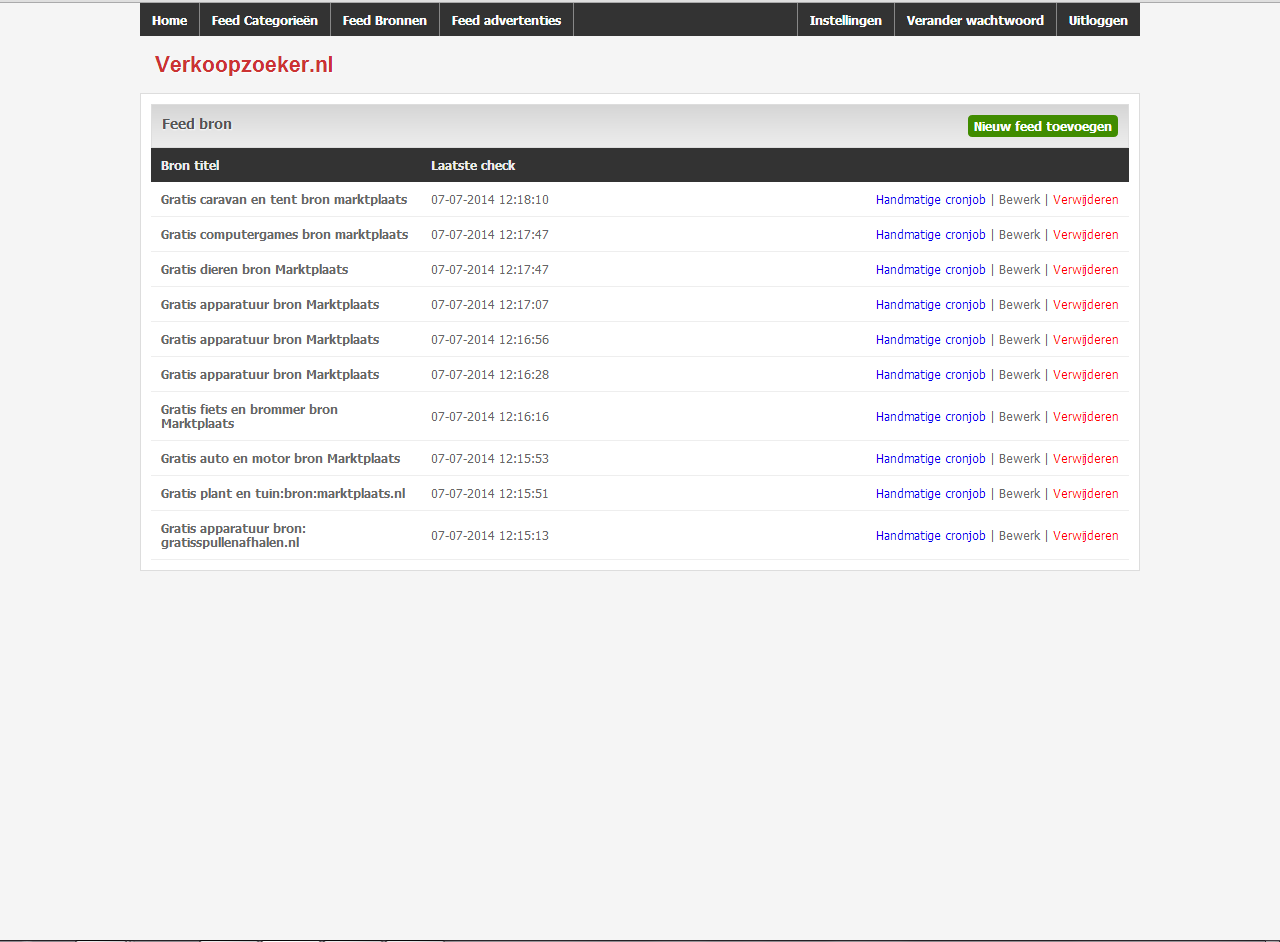This screenshot has width=1280, height=942.
Task: Open the Home menu item
Action: pos(170,20)
